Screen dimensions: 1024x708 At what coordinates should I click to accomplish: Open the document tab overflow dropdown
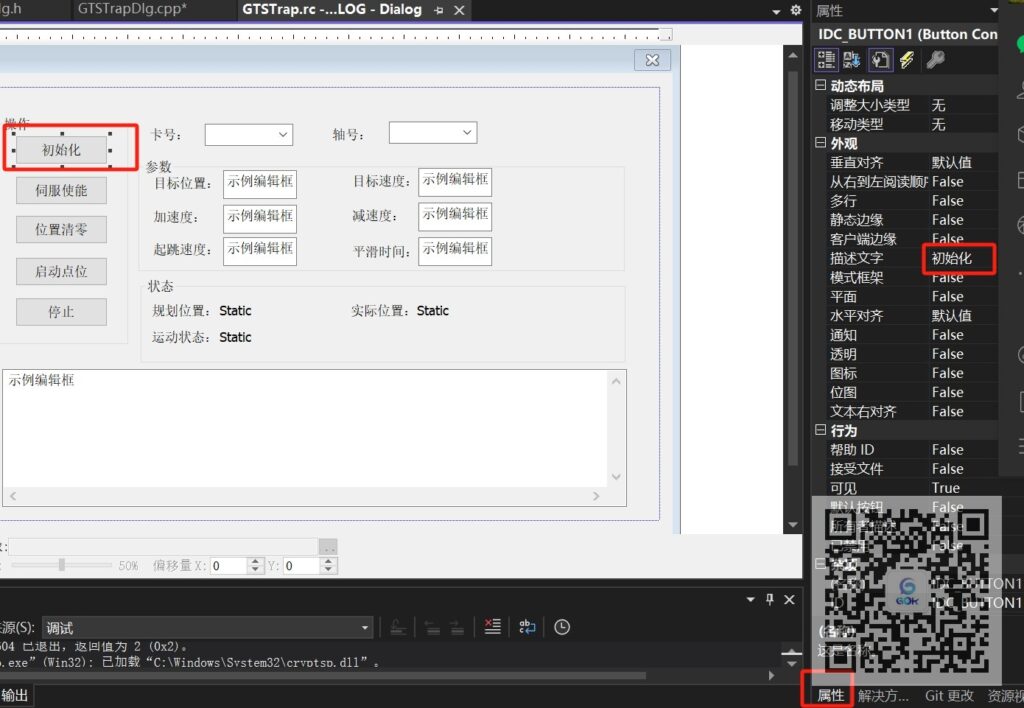point(776,11)
